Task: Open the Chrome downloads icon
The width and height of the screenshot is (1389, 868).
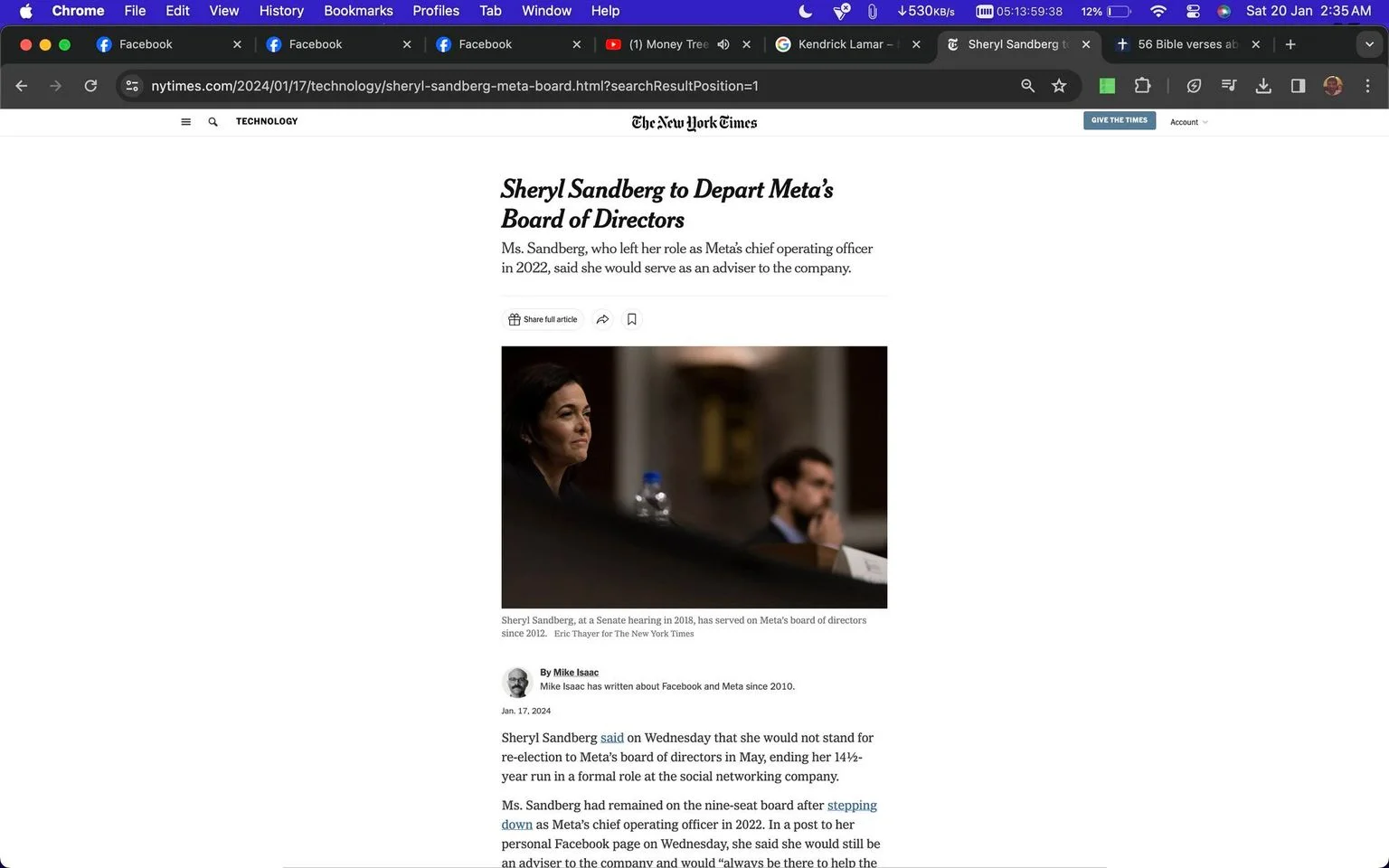Action: [1263, 86]
